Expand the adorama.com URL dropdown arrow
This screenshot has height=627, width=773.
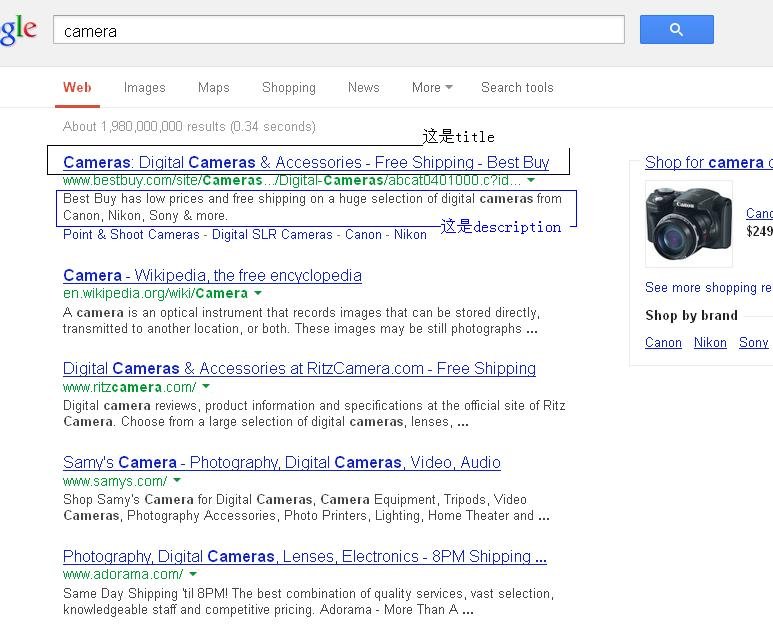point(193,575)
